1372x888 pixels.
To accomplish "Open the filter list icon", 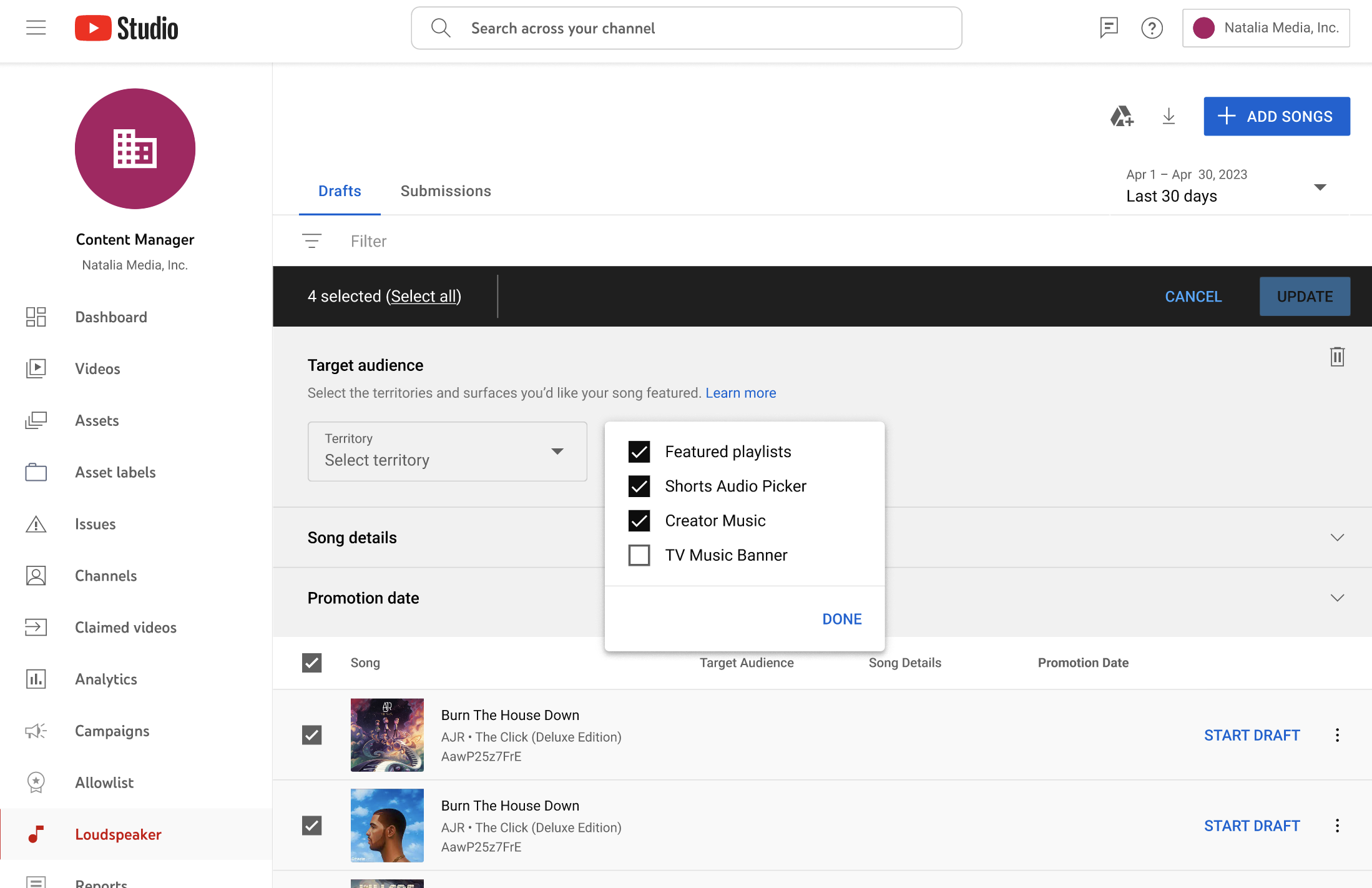I will point(311,241).
